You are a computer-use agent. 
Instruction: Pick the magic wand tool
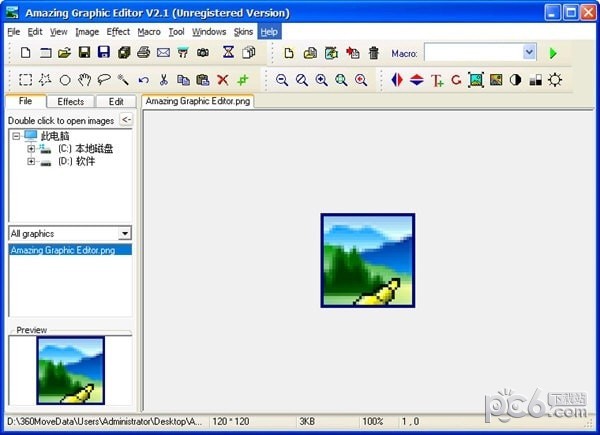pos(123,80)
